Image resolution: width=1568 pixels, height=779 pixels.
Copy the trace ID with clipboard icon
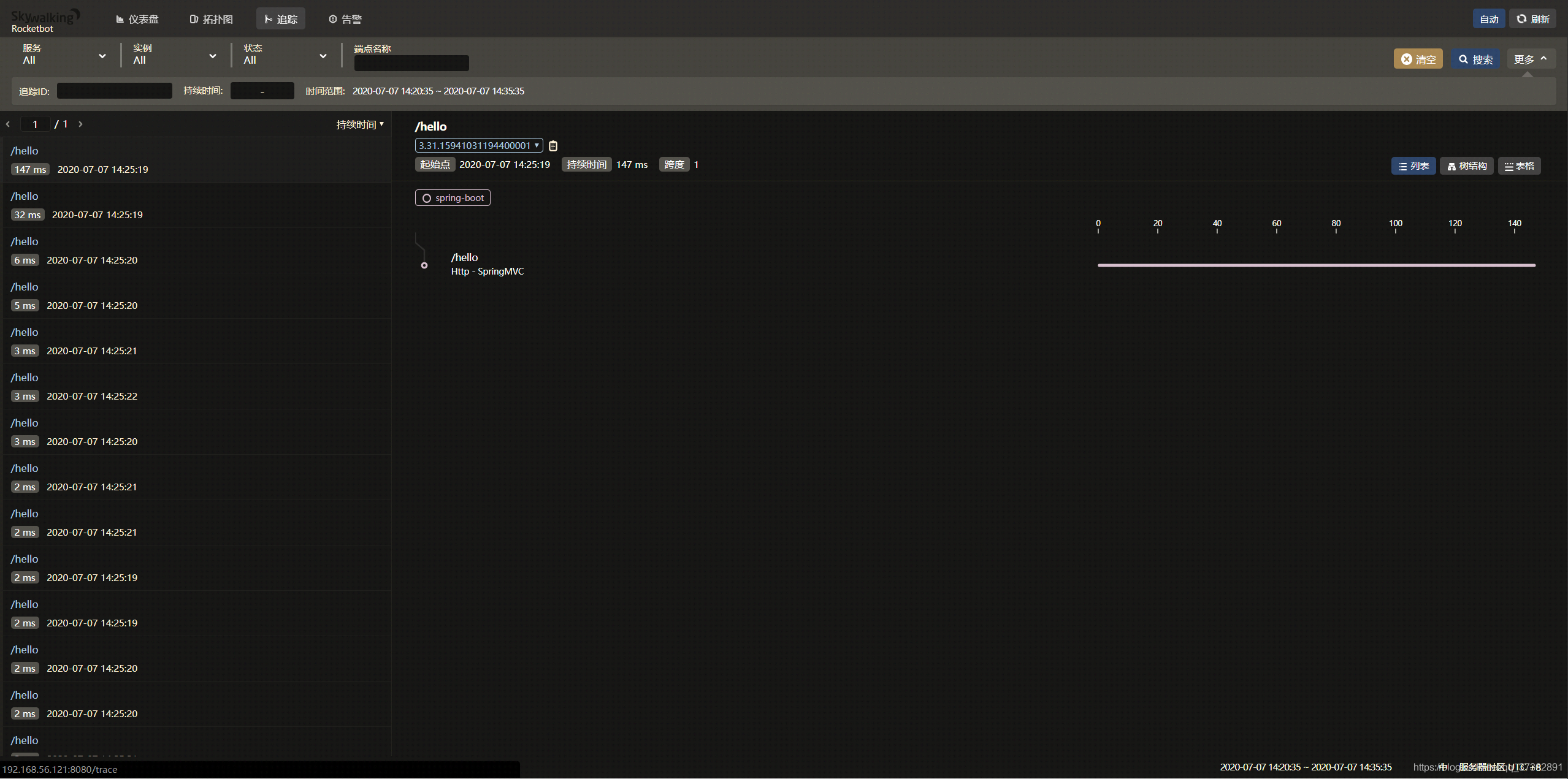coord(553,146)
